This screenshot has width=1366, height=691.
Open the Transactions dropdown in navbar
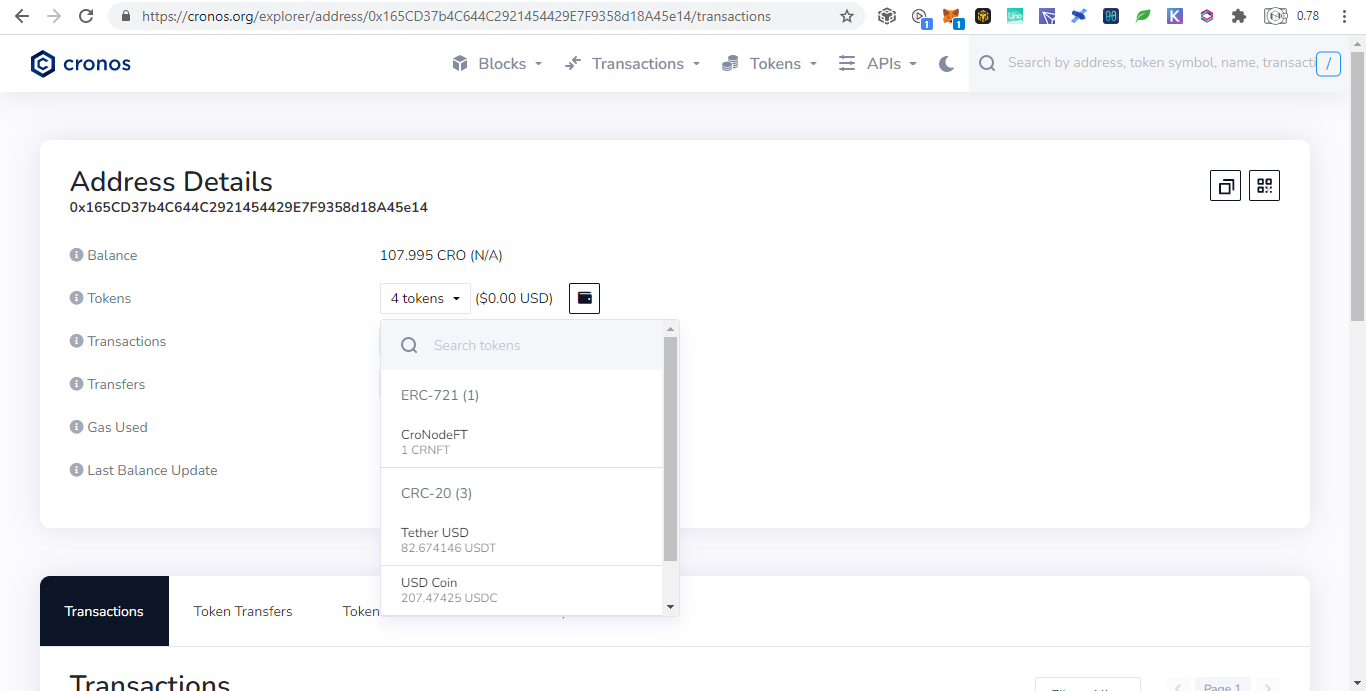(x=633, y=64)
